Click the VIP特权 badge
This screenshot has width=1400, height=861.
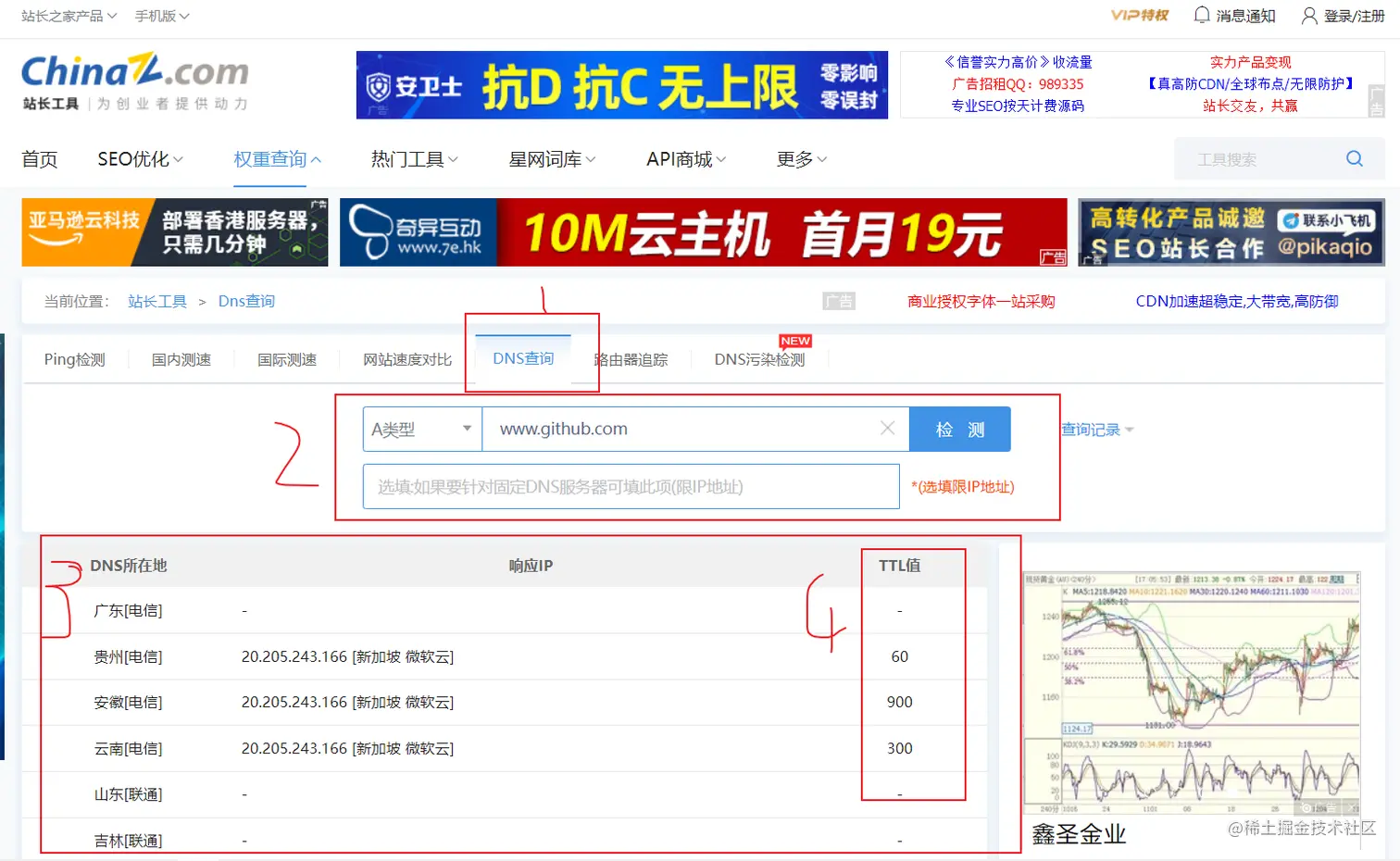(1140, 15)
